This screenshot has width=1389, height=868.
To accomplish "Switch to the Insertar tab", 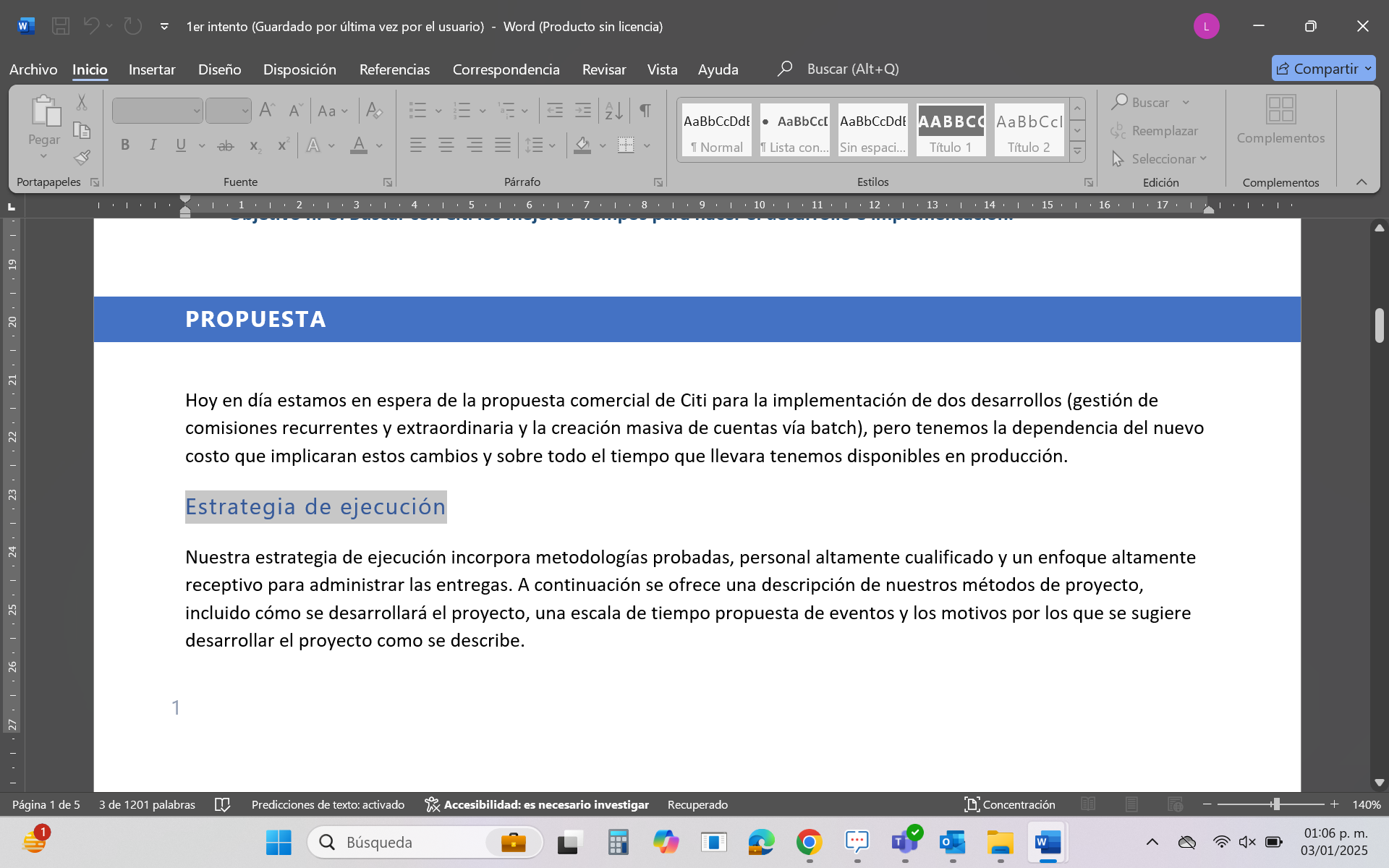I will (152, 69).
